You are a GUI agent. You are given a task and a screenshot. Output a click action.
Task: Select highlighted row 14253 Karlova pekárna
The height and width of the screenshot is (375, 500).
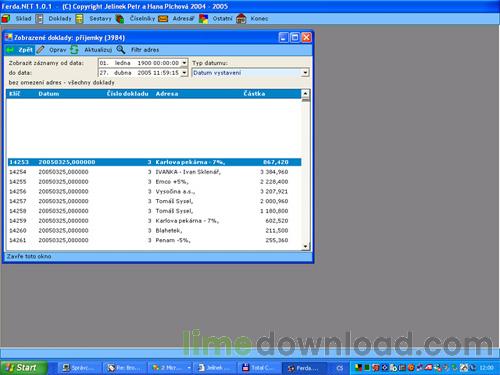(154, 162)
